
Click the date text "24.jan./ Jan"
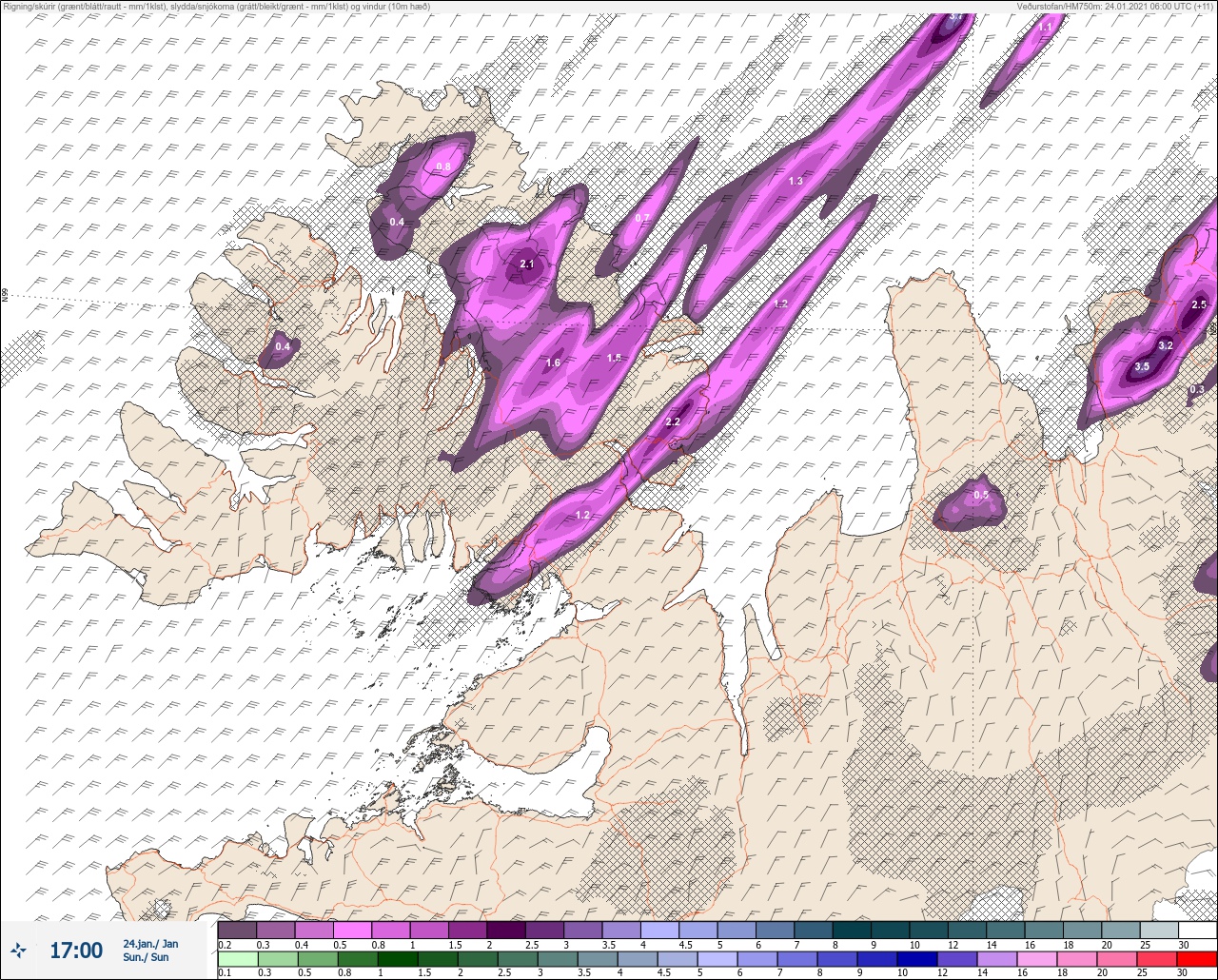150,943
